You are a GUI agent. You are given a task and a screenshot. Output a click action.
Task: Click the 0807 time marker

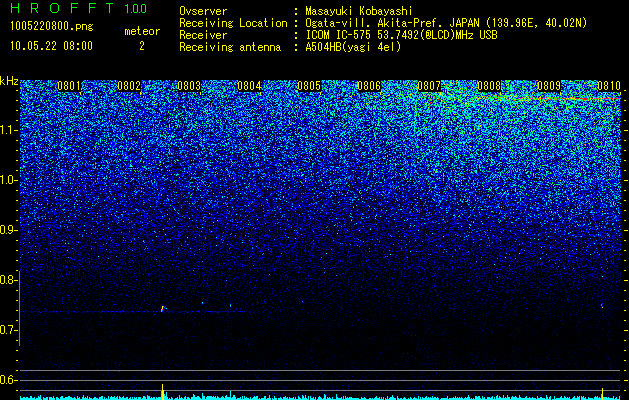[x=429, y=86]
